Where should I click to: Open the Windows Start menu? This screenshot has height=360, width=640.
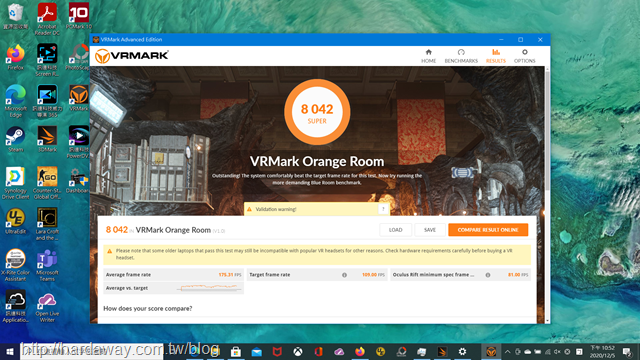[10, 351]
